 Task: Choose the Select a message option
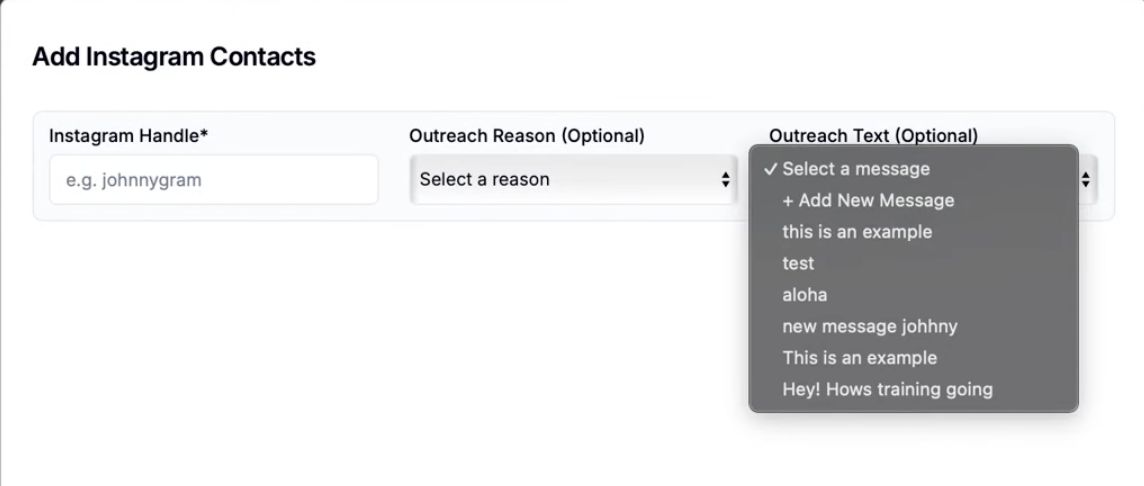coord(856,169)
